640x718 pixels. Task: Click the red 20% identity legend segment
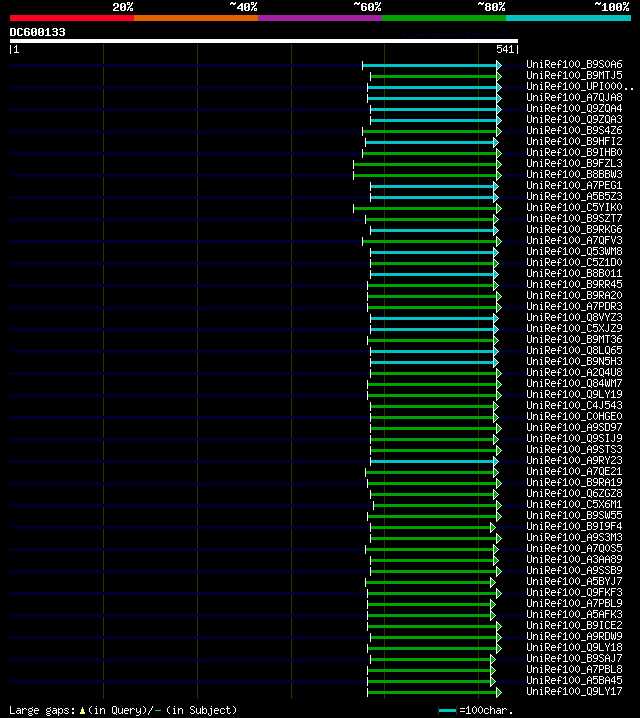click(x=72, y=18)
